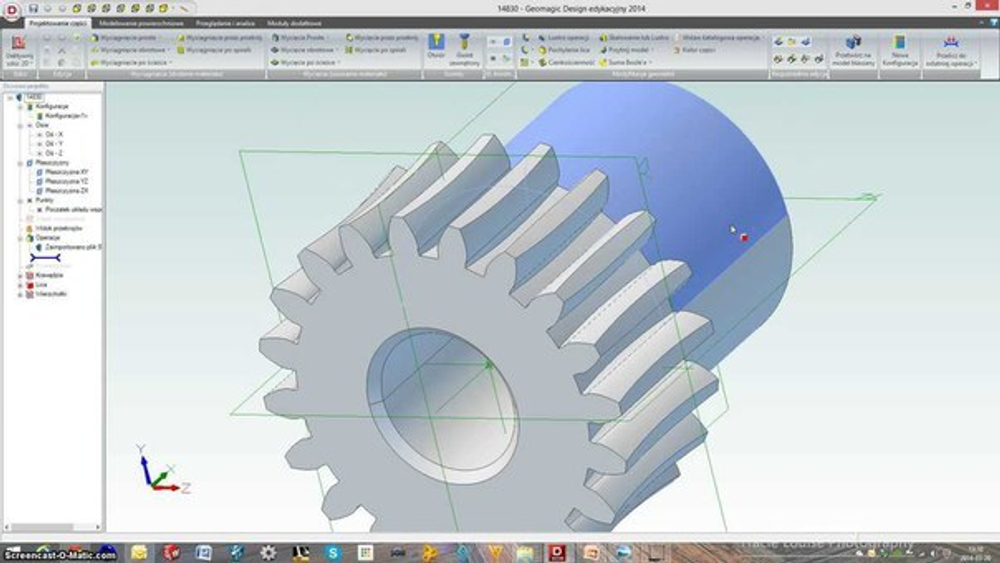The height and width of the screenshot is (563, 1000).
Task: Expand the Wierzchołki tree node
Action: tap(20, 294)
